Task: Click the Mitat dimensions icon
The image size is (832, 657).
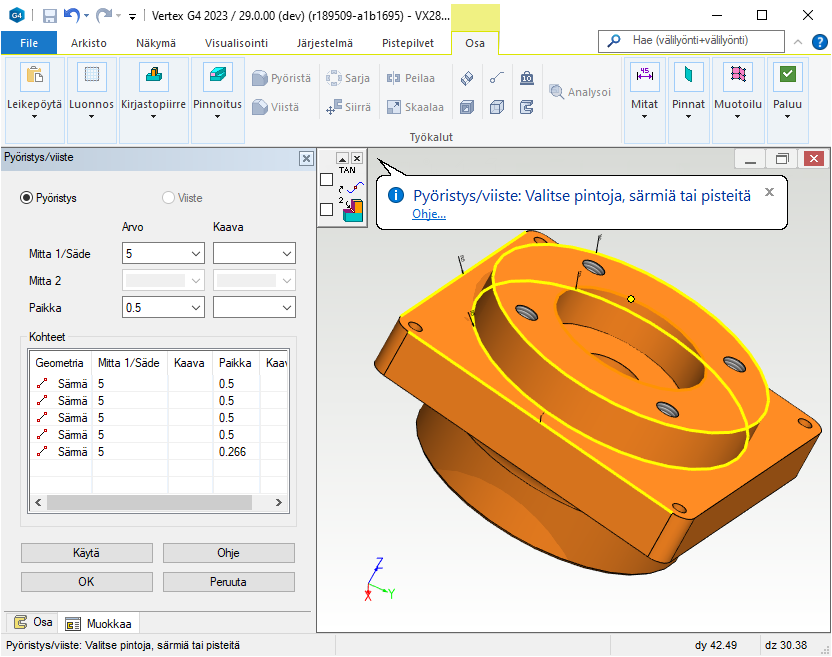Action: click(x=644, y=76)
